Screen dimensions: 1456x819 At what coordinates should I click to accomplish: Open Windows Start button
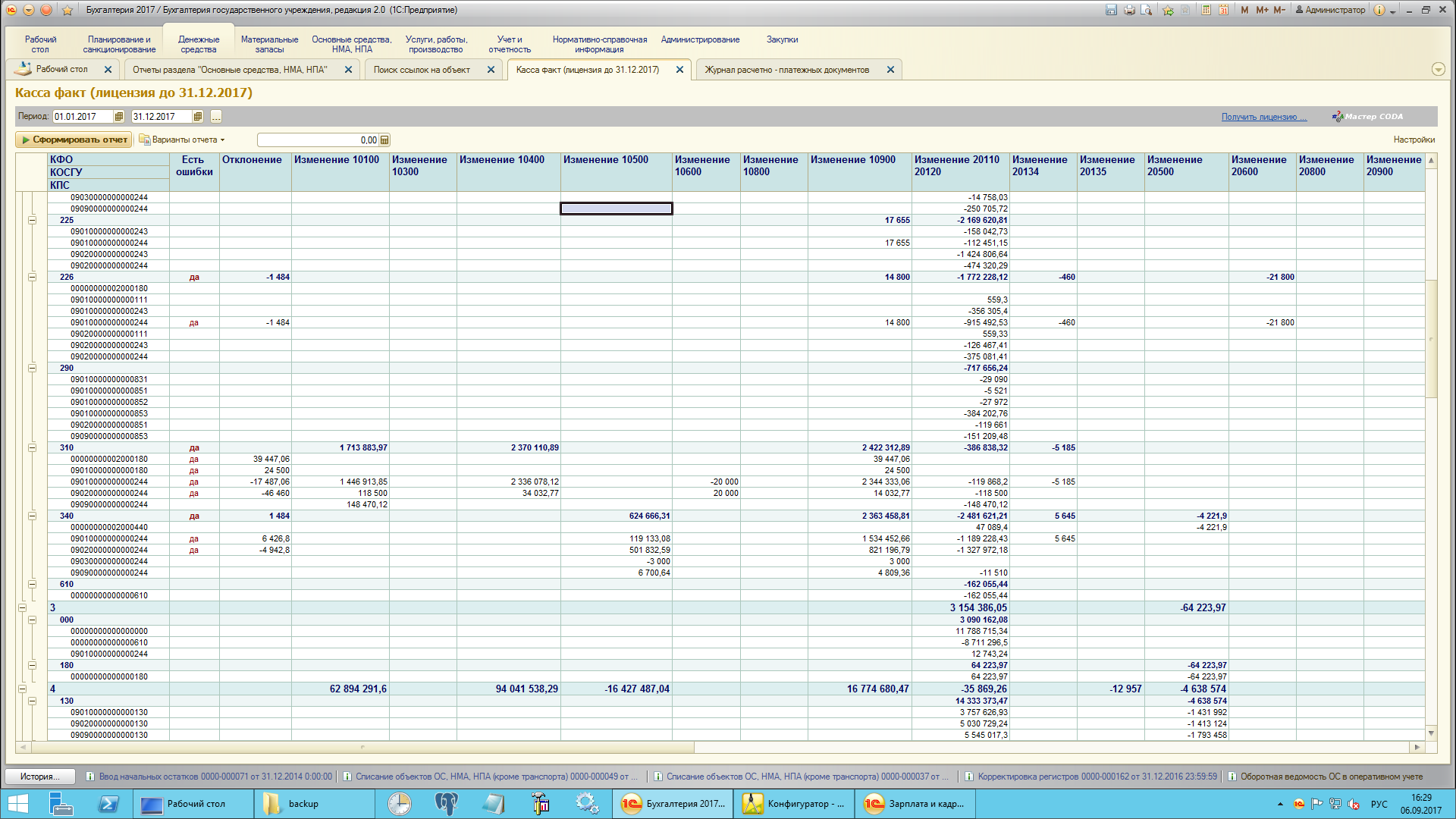(18, 804)
